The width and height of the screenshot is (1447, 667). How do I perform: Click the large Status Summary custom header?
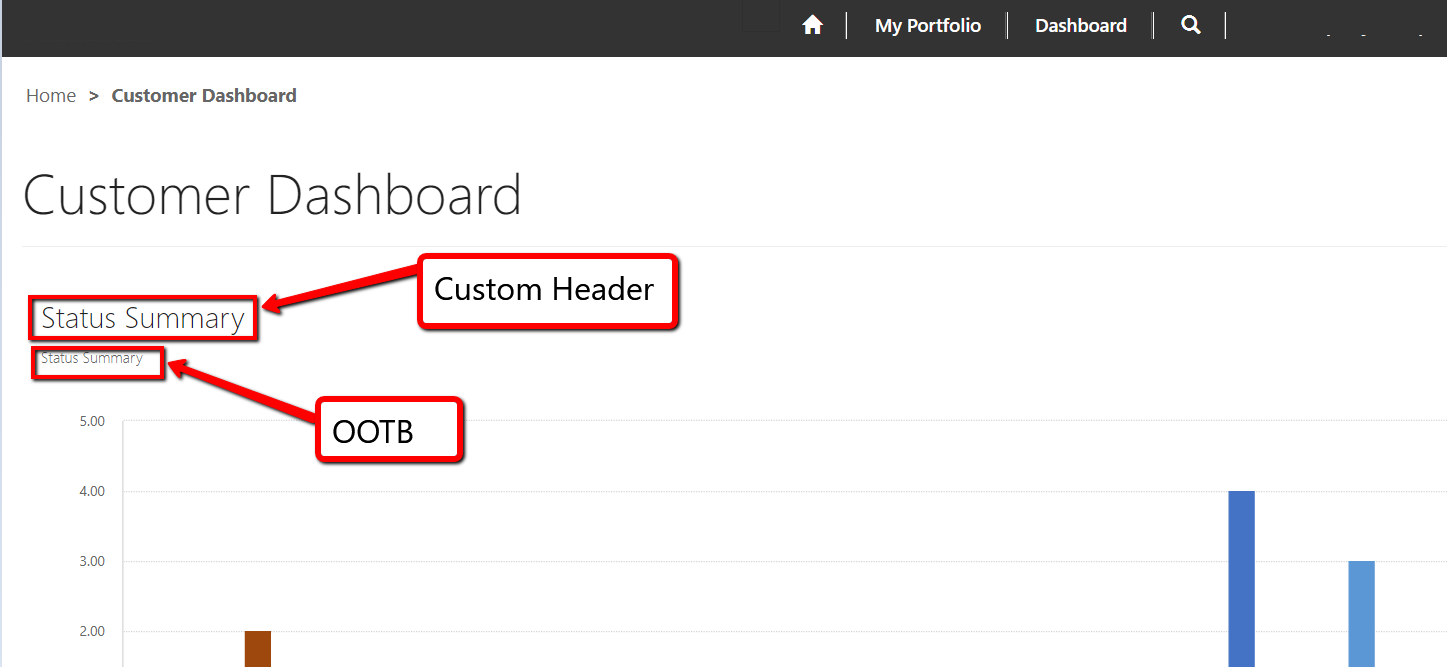143,319
